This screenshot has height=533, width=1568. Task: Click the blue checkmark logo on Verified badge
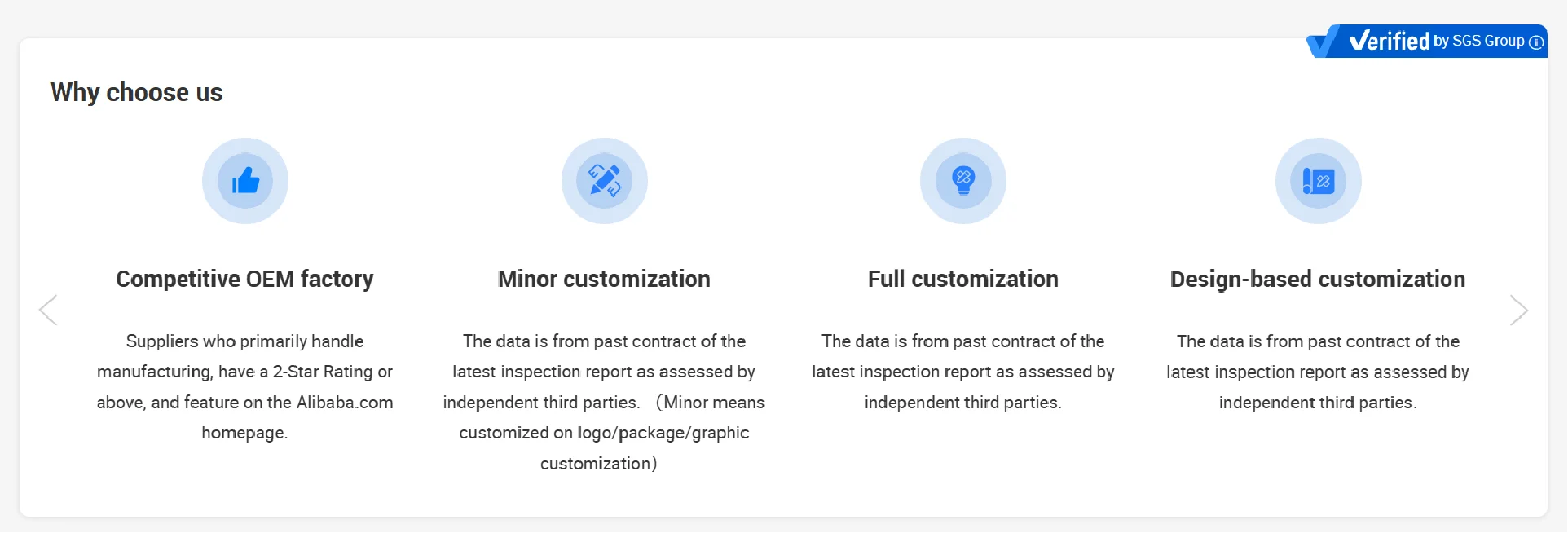1322,42
